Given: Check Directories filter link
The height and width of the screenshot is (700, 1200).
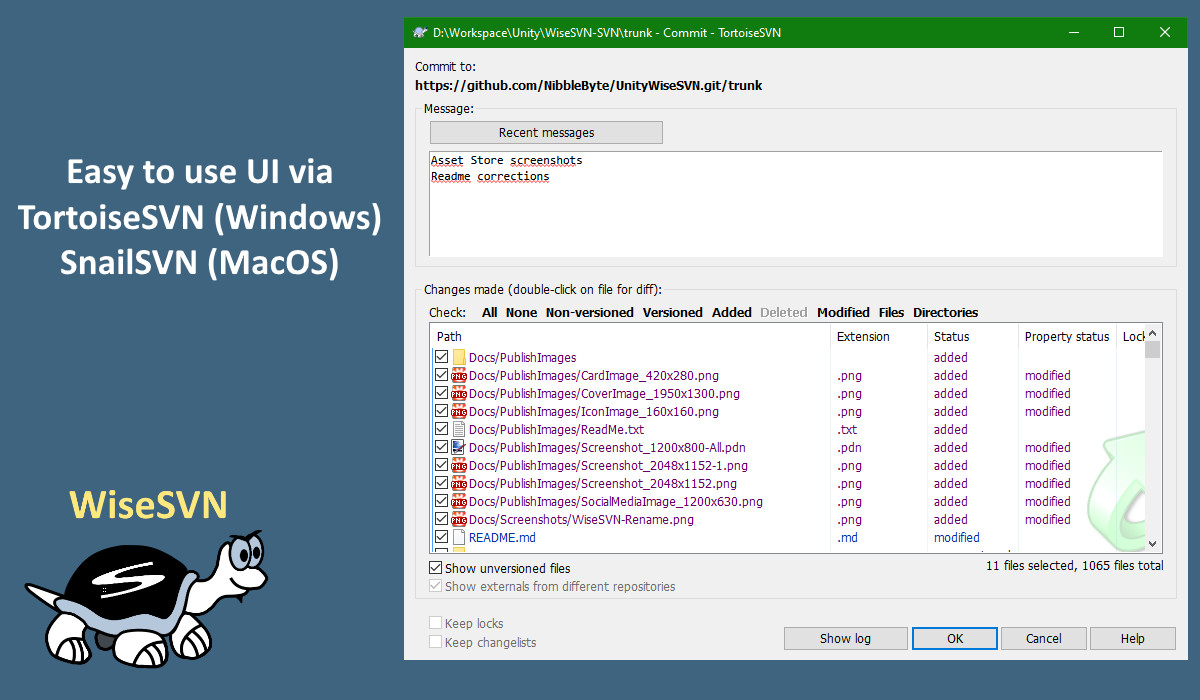Looking at the screenshot, I should [945, 312].
